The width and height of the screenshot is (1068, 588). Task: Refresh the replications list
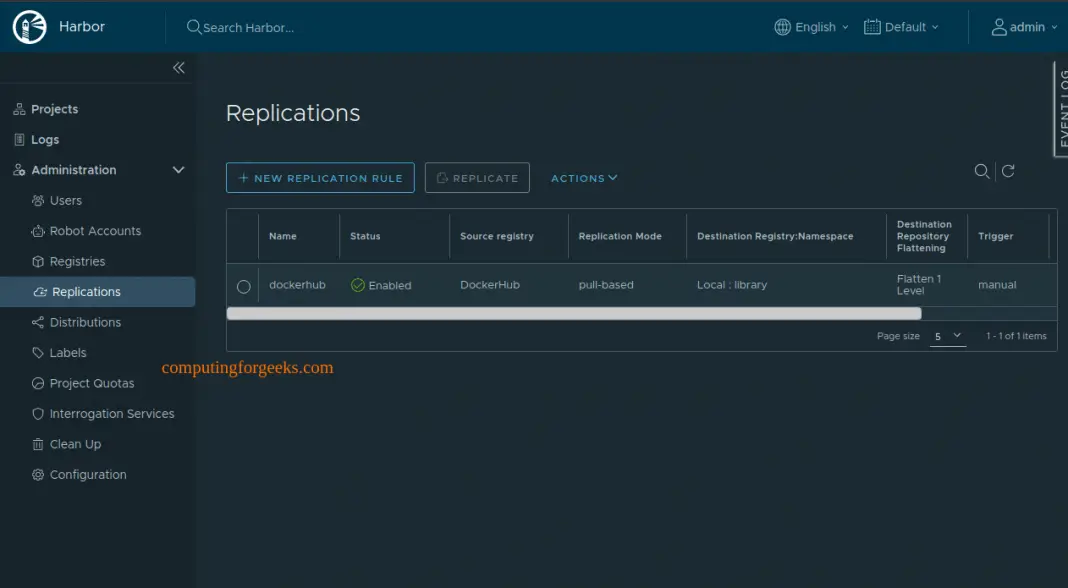1007,171
